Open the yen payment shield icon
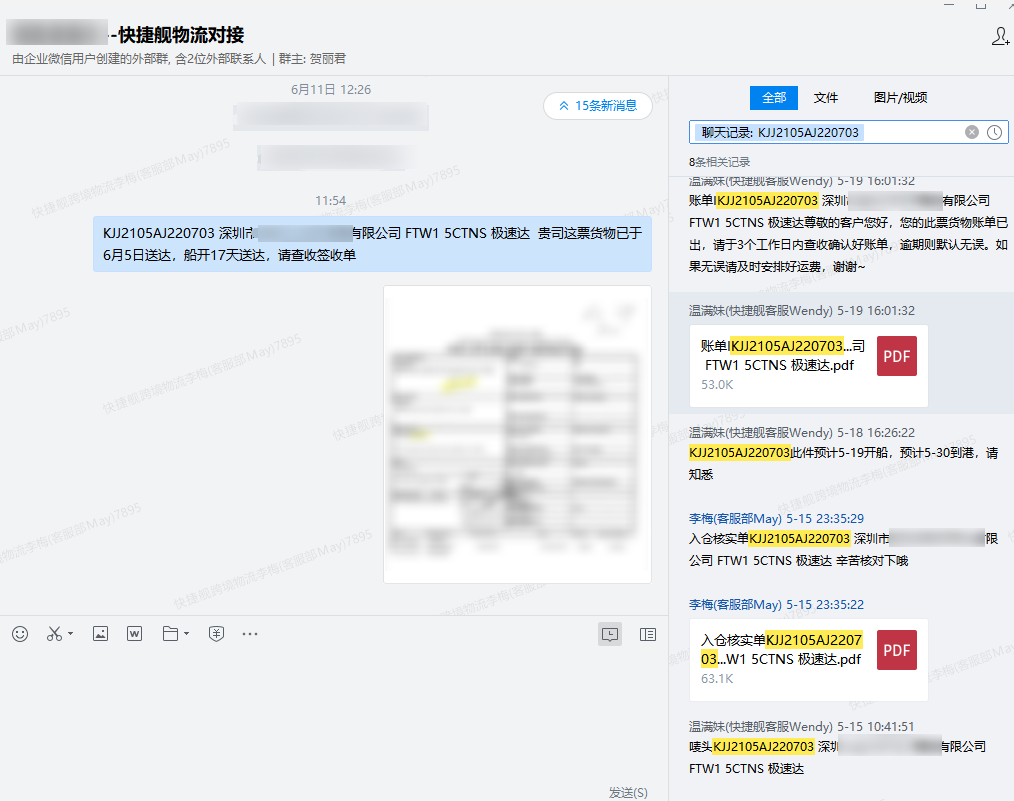Screen dimensions: 1014x801 217,634
